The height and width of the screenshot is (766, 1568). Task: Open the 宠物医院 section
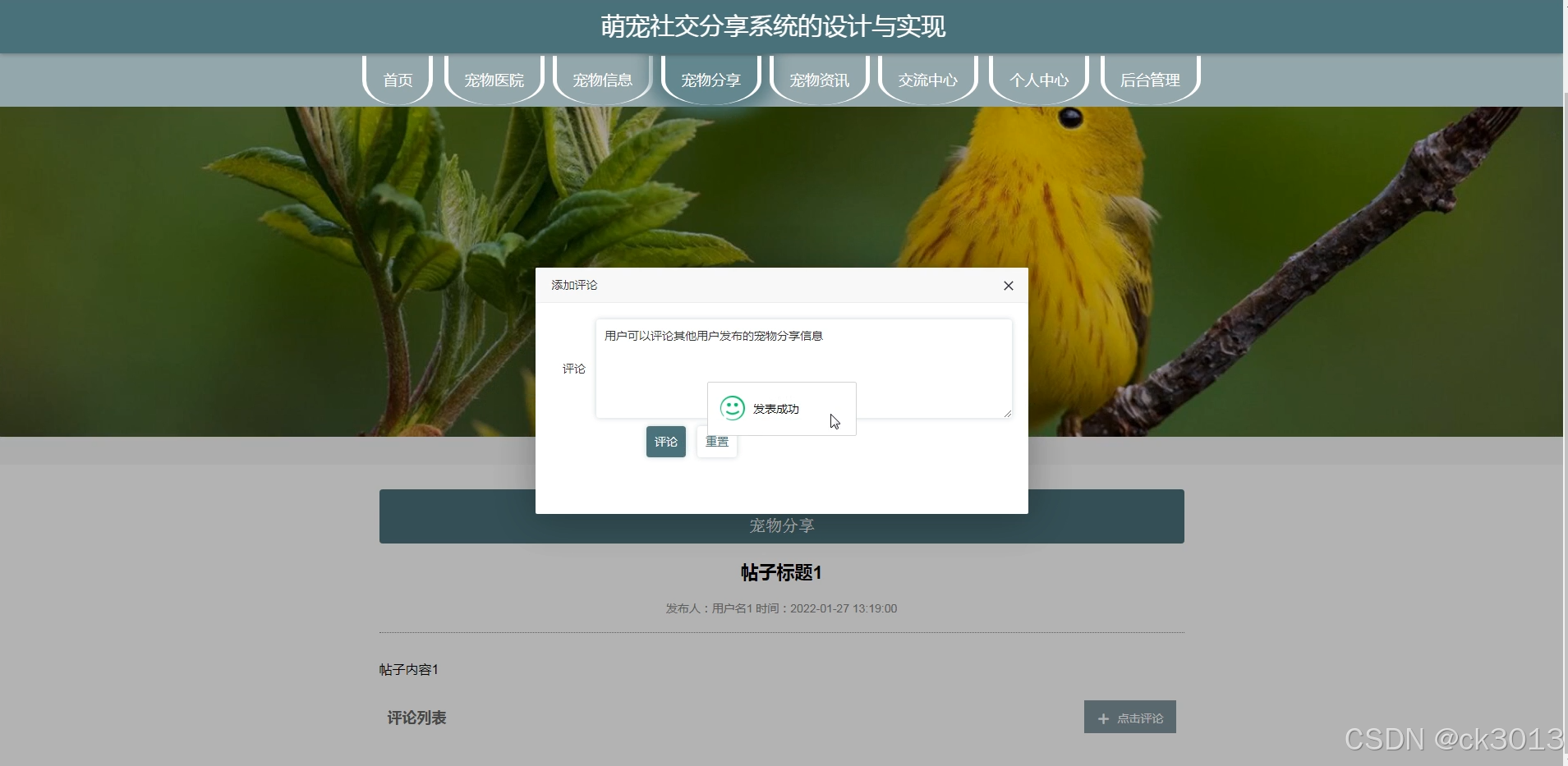click(x=494, y=80)
